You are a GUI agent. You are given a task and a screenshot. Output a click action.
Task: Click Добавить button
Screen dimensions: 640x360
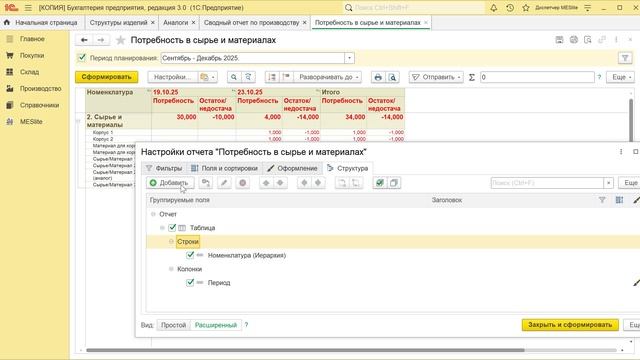tap(170, 183)
